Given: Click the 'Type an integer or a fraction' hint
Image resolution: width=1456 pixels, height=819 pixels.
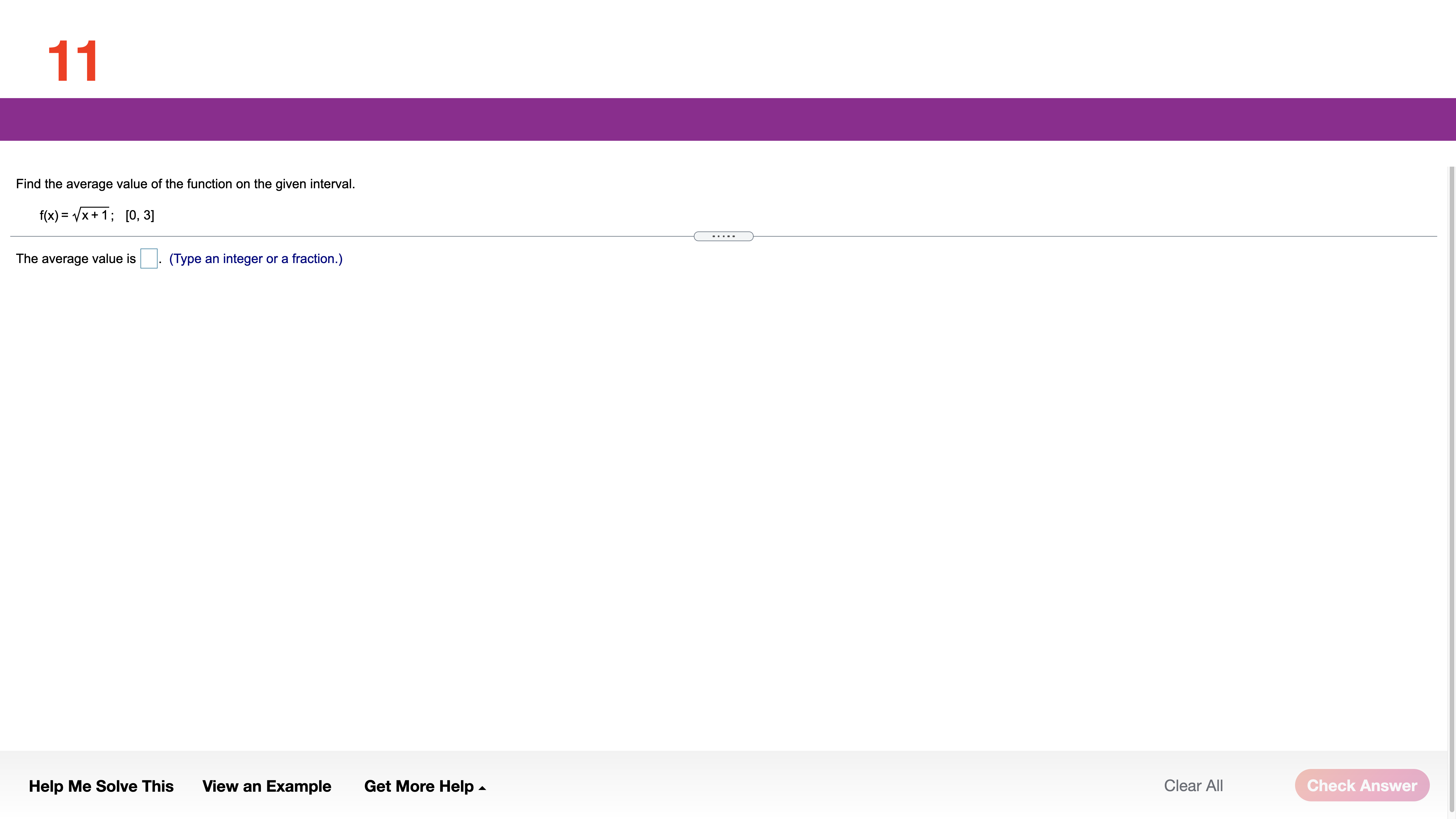Looking at the screenshot, I should tap(255, 259).
